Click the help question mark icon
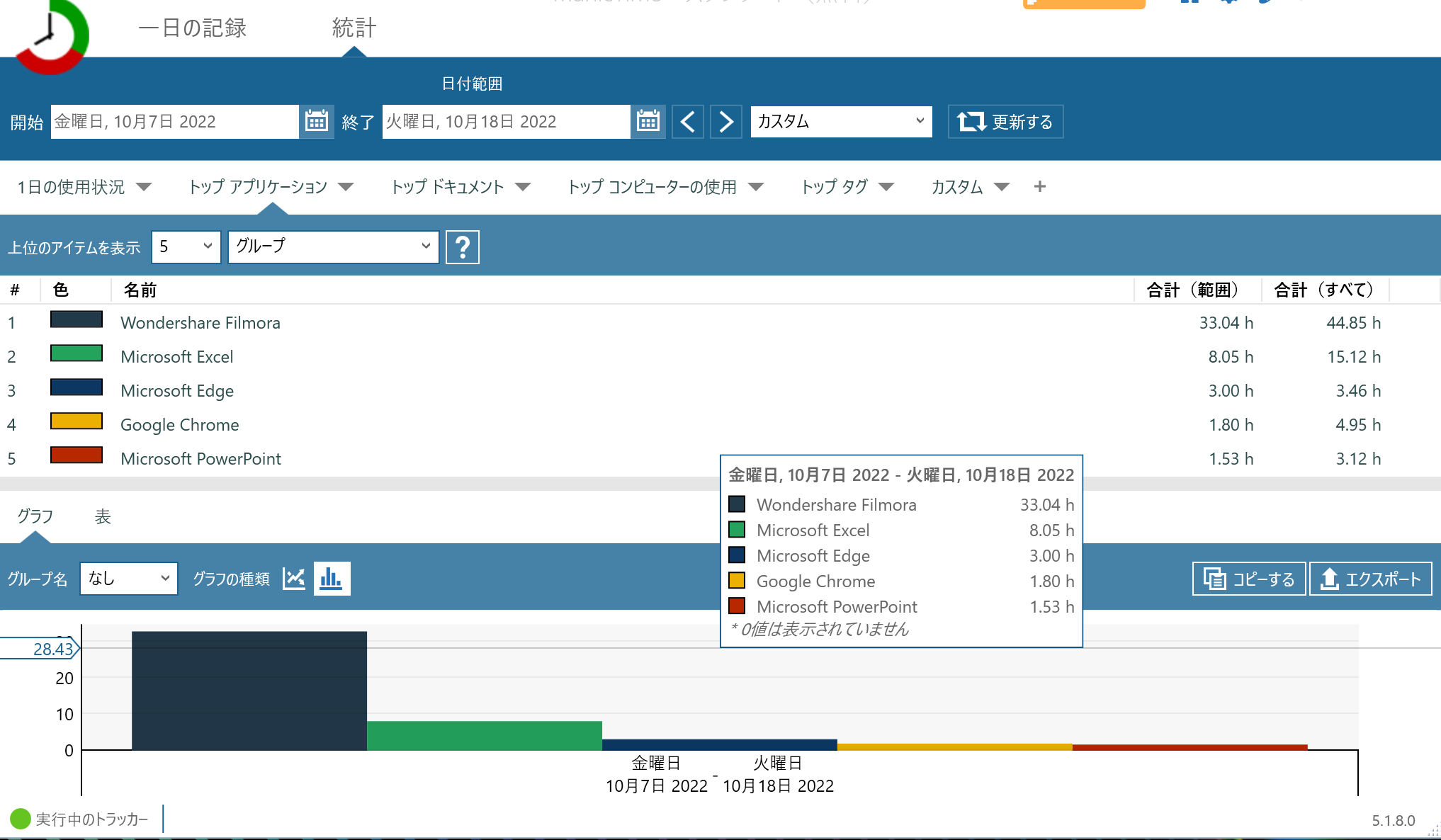Image resolution: width=1441 pixels, height=840 pixels. pyautogui.click(x=462, y=247)
